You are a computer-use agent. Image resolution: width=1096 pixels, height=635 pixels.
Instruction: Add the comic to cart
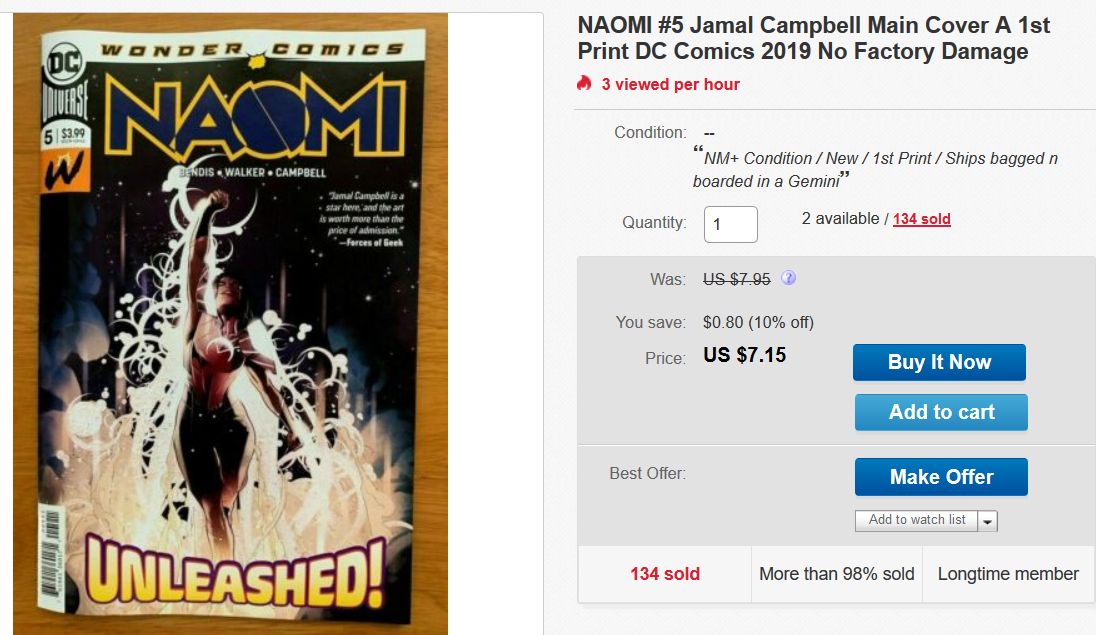pos(941,412)
